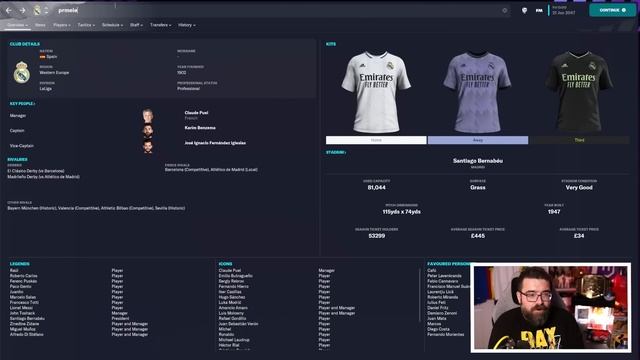Open the small up-down club switcher arrows

pyautogui.click(x=46, y=10)
